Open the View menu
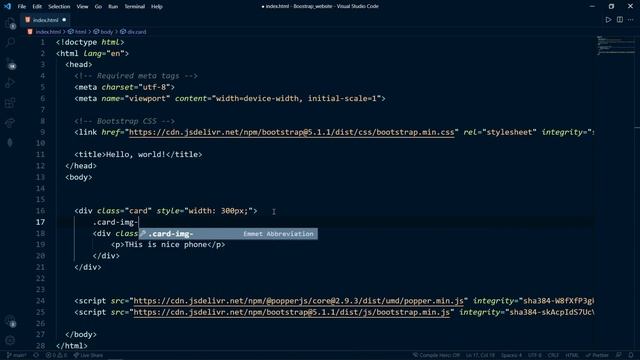 82,7
